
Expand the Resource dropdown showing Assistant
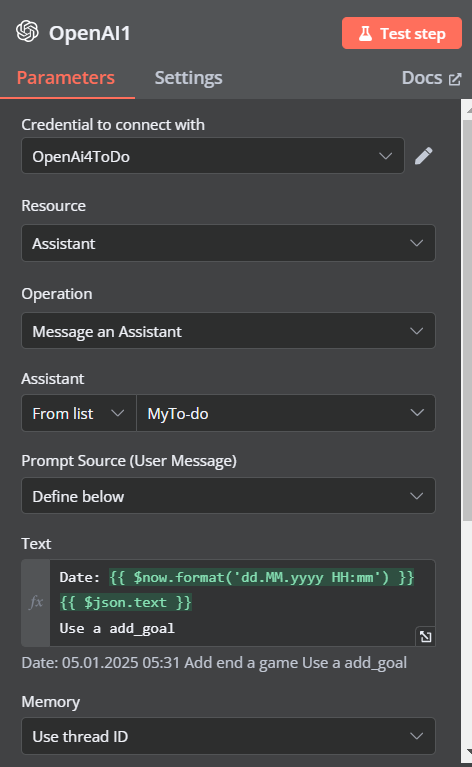click(228, 243)
